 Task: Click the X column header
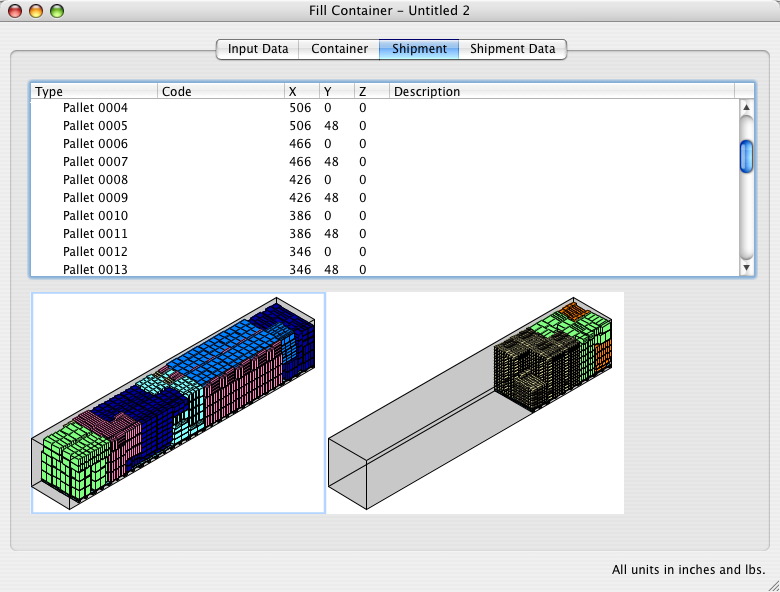(x=302, y=92)
